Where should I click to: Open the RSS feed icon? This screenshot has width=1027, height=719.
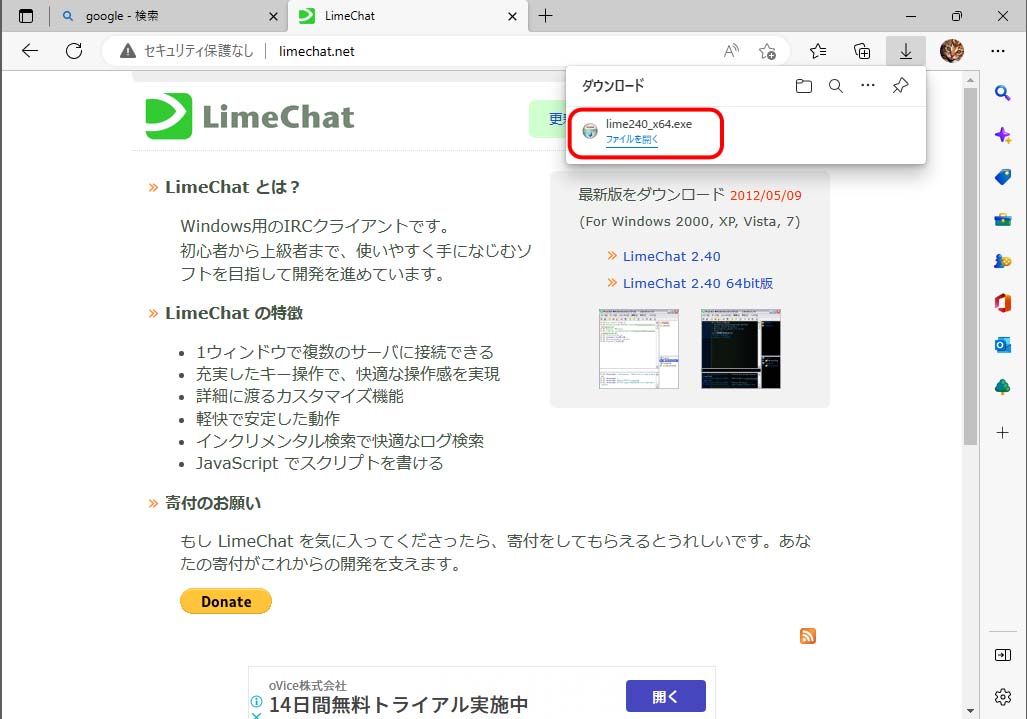(808, 635)
